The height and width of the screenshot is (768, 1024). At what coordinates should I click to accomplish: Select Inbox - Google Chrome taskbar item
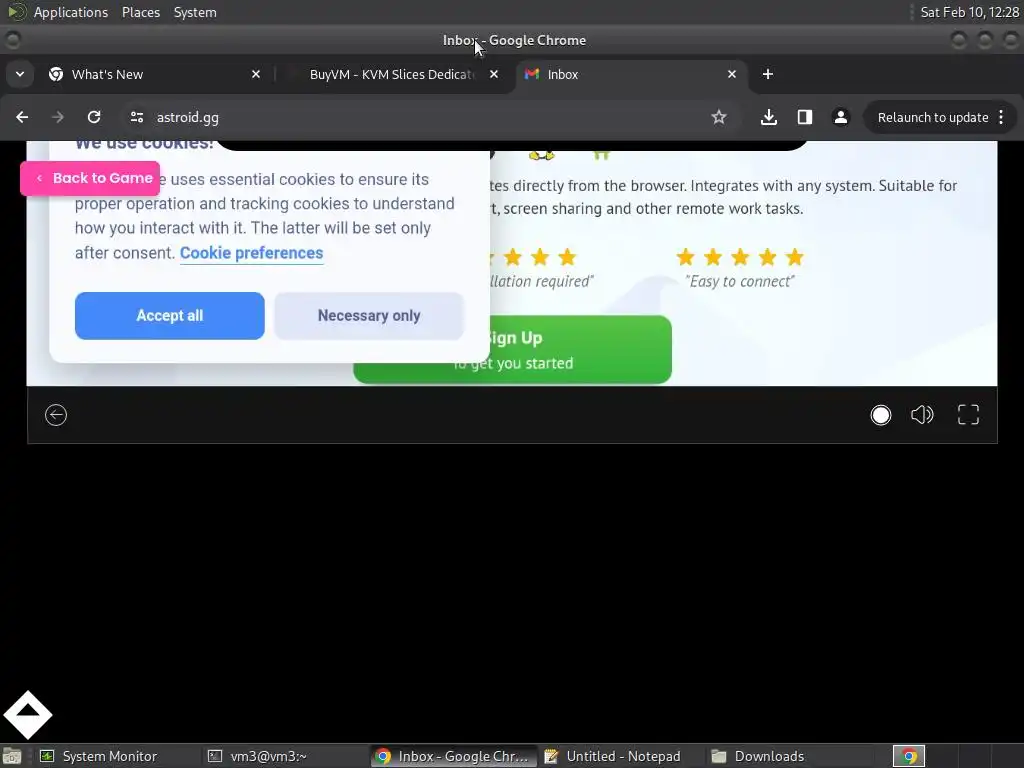coord(453,756)
